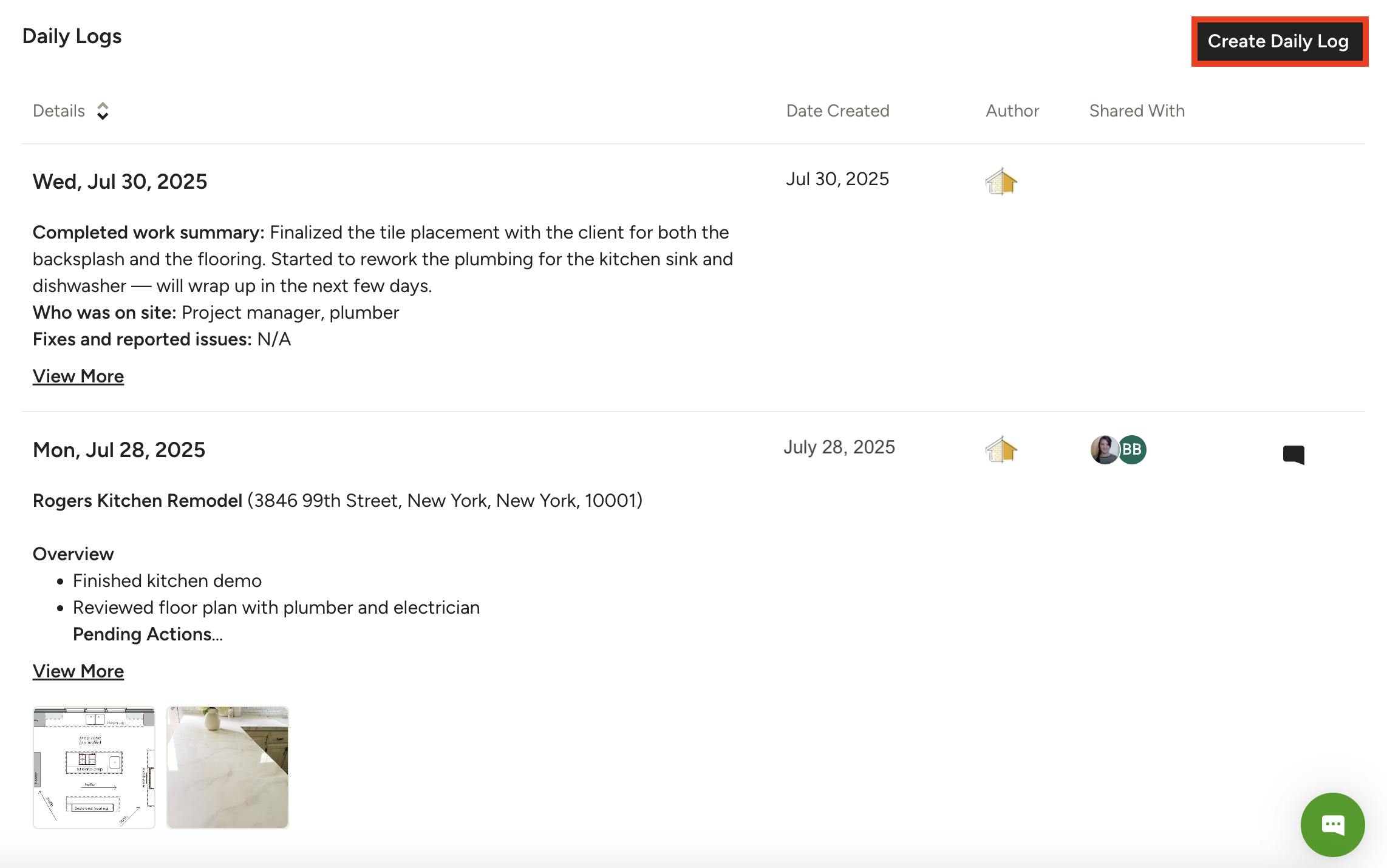Open the green live chat widget

(x=1332, y=824)
